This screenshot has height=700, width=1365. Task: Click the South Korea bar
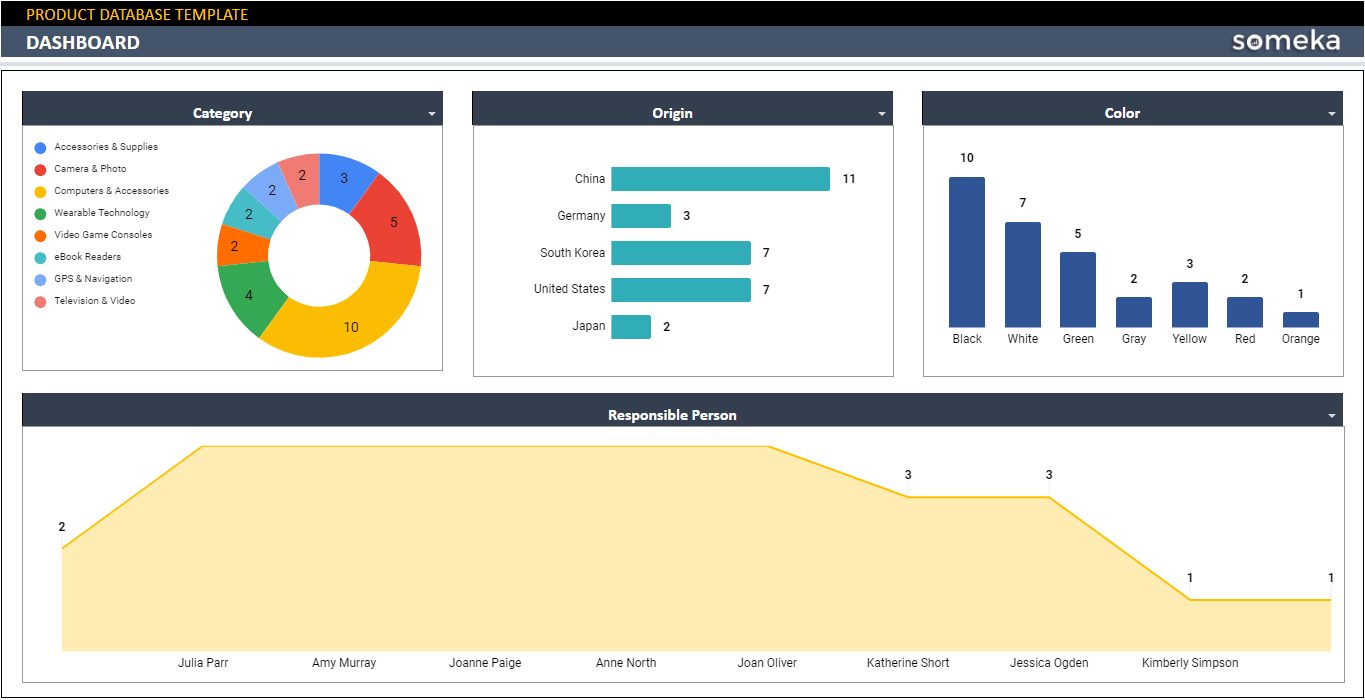tap(680, 253)
